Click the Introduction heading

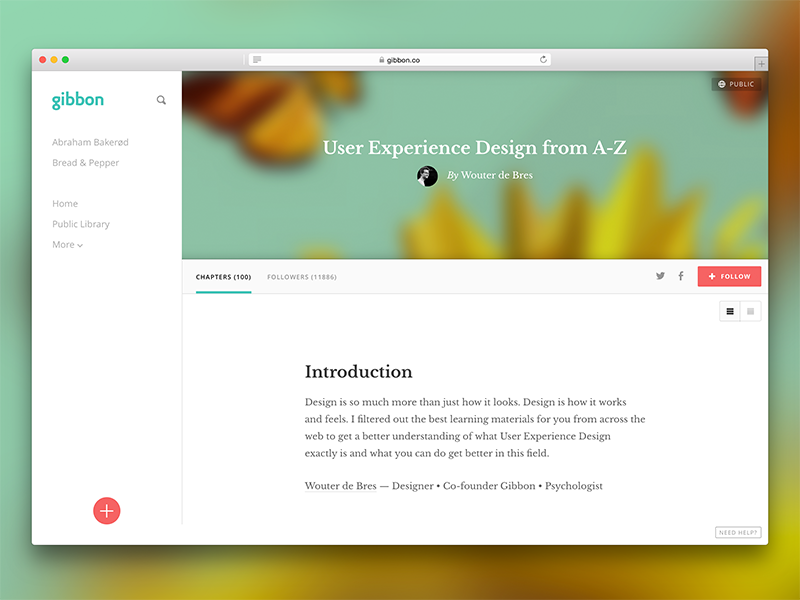[x=359, y=371]
